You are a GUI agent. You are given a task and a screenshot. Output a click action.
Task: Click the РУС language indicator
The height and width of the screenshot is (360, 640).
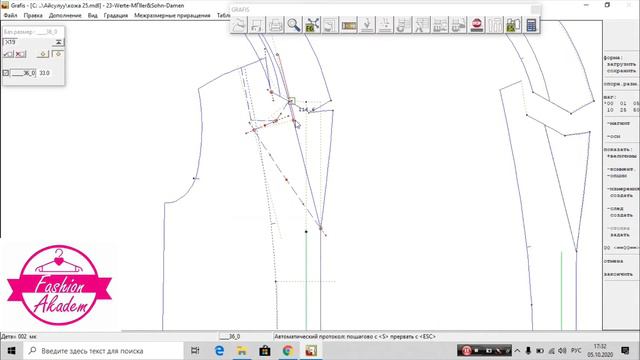[x=576, y=351]
